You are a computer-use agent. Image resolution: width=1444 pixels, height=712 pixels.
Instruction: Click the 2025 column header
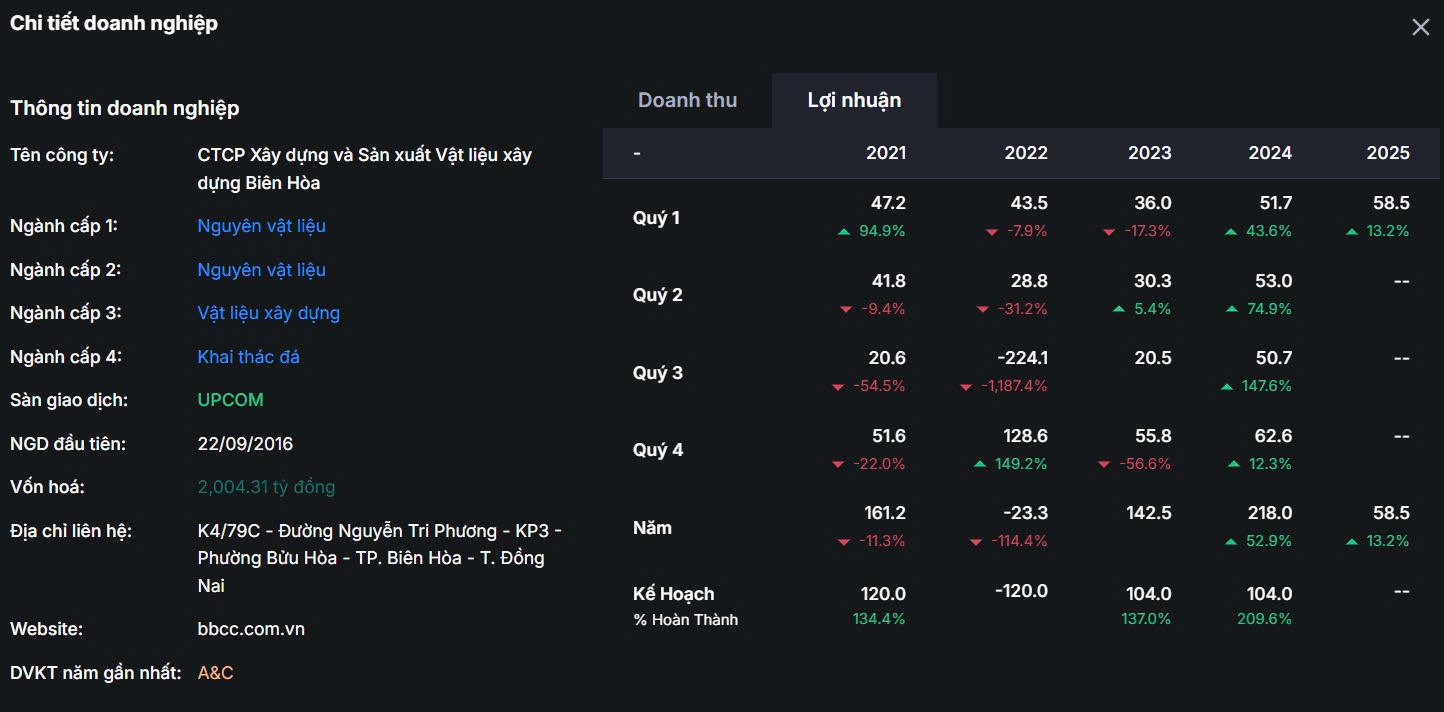click(x=1387, y=153)
